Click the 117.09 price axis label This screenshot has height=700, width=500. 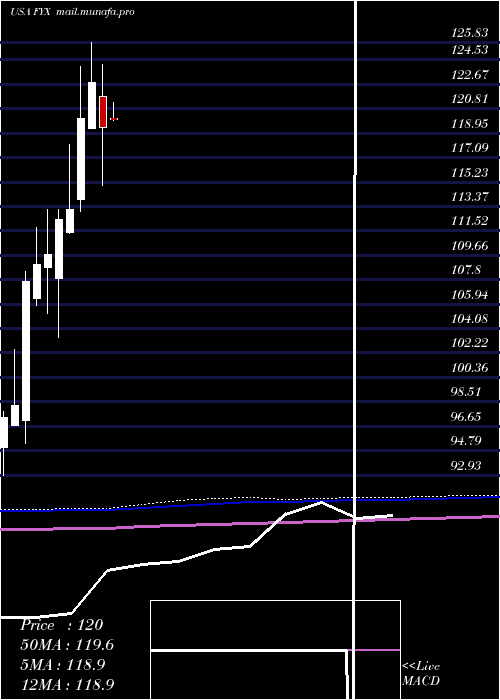(469, 147)
